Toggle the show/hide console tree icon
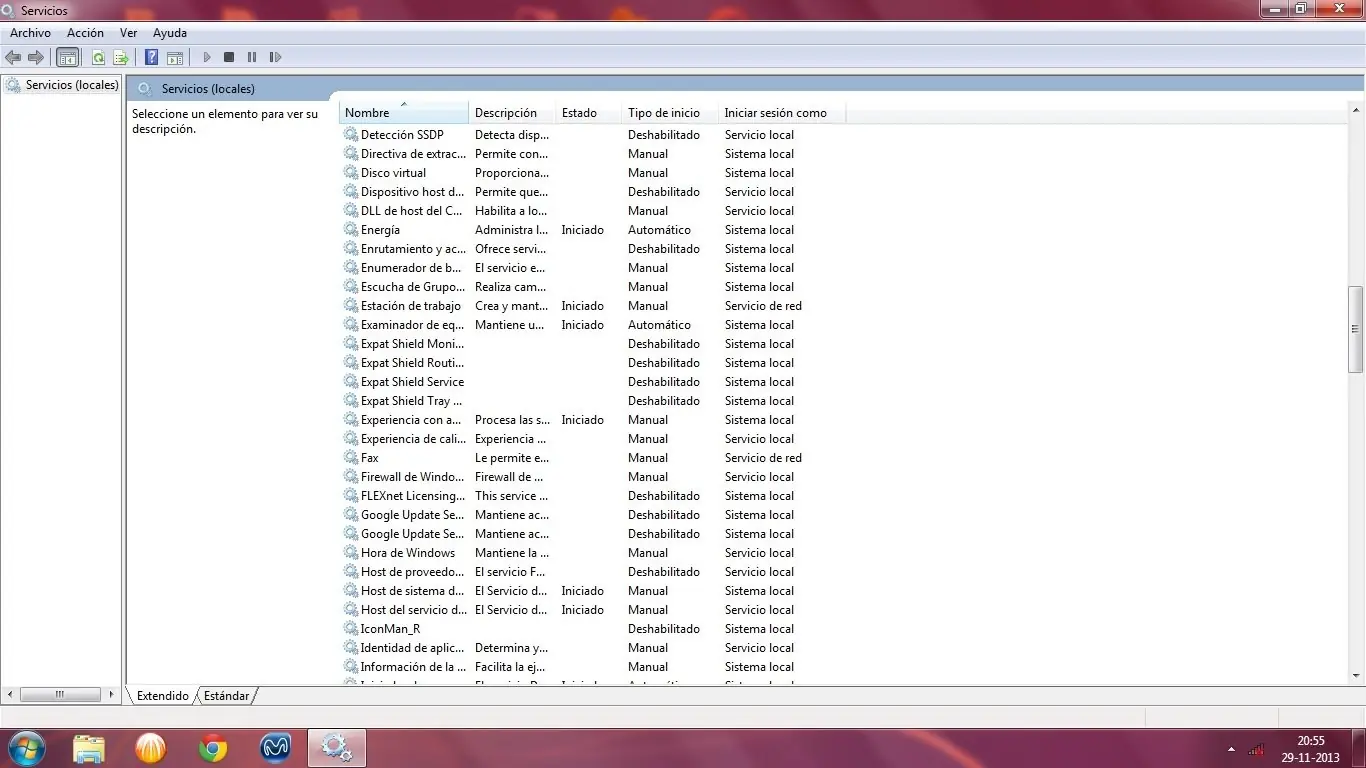Screen dimensions: 1366x768 point(68,57)
